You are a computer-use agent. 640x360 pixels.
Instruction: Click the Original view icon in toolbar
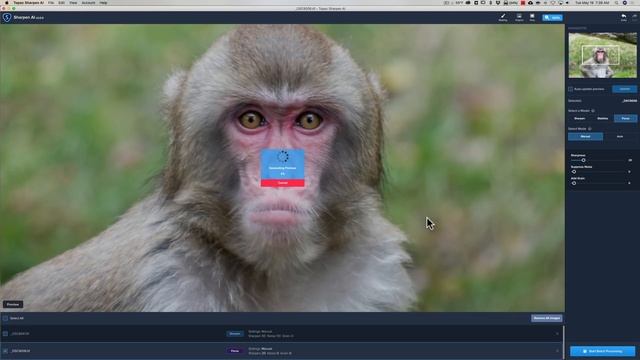[519, 17]
